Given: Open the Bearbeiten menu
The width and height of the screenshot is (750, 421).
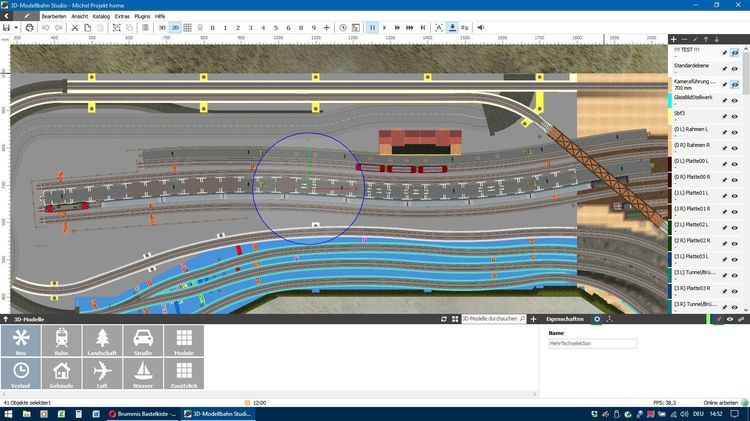Looking at the screenshot, I should 54,16.
